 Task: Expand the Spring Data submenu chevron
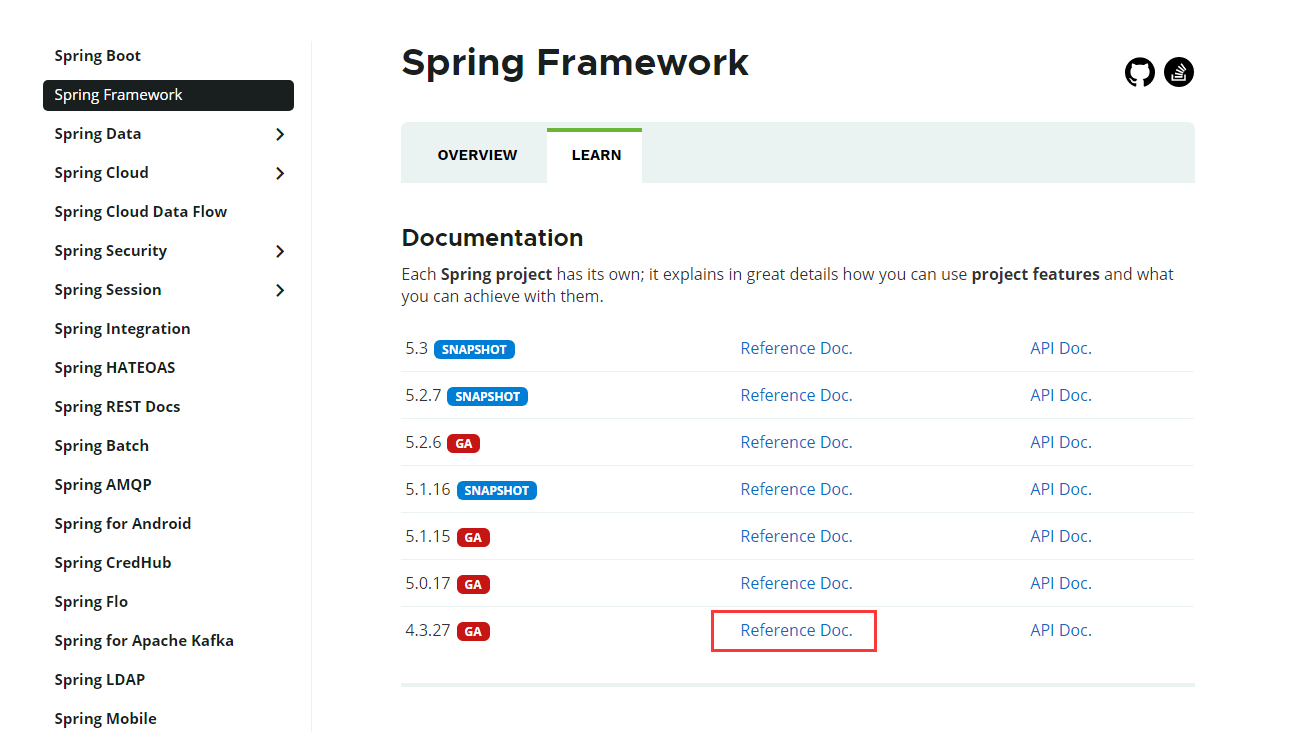[x=280, y=134]
